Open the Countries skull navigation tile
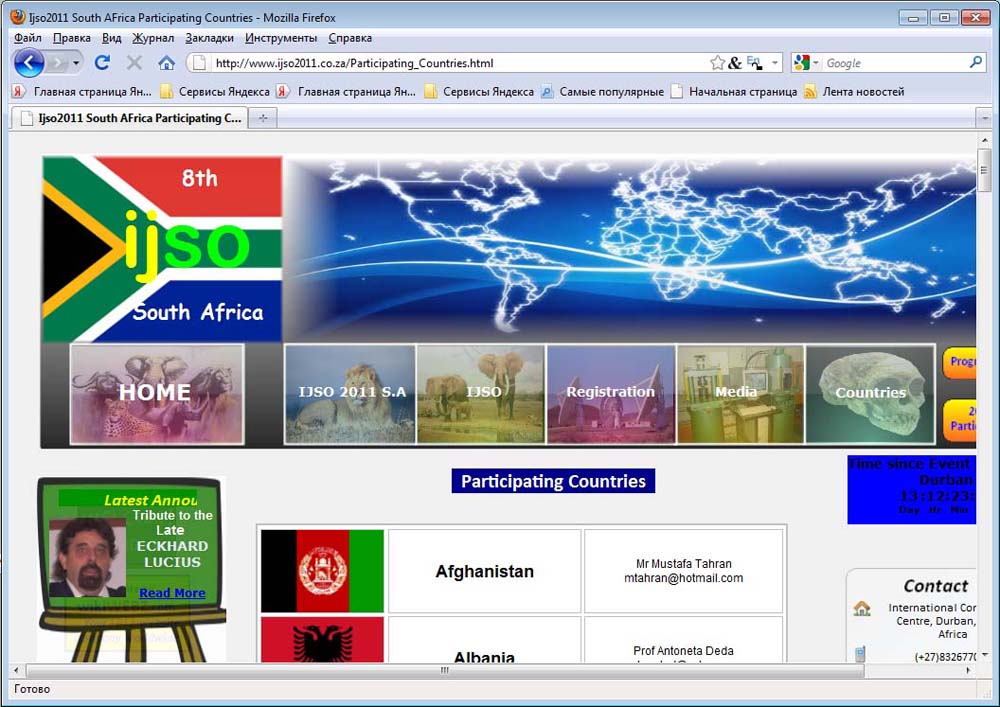 pyautogui.click(x=871, y=393)
